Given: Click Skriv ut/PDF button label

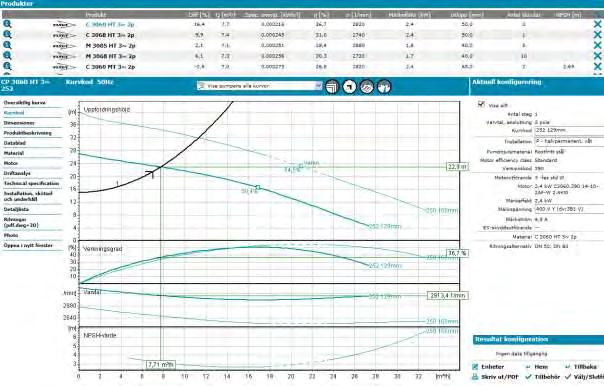Looking at the screenshot, I should (500, 377).
